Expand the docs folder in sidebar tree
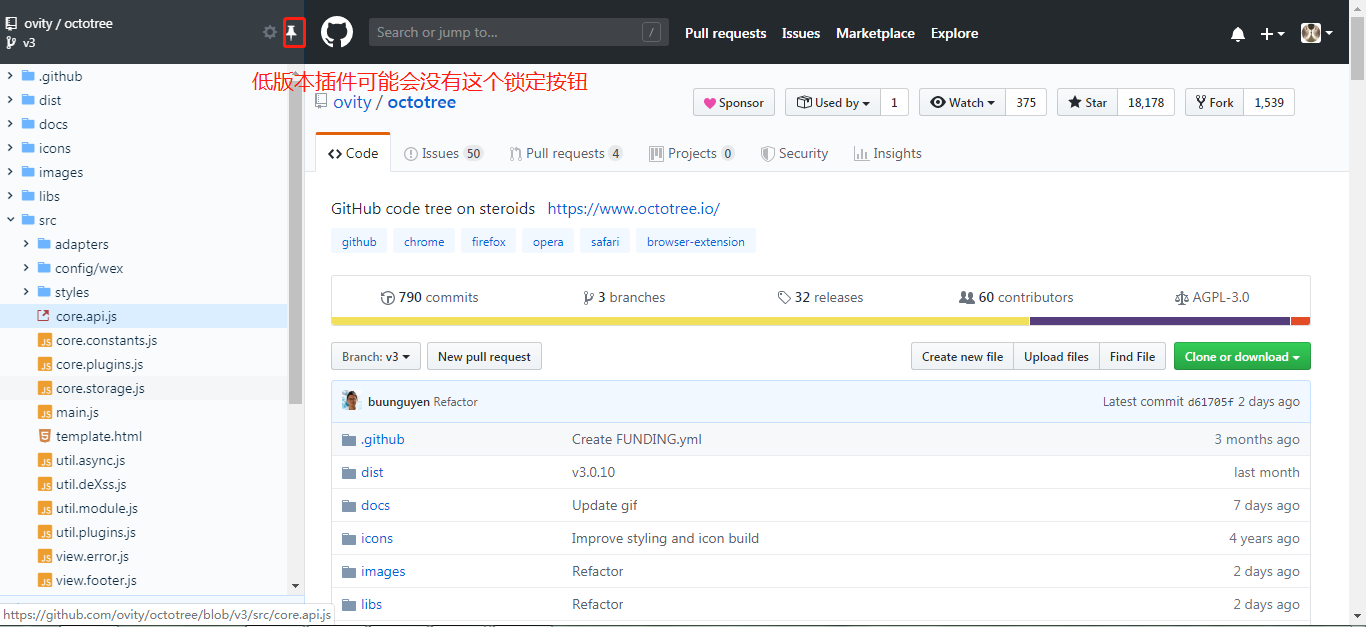 (x=11, y=124)
